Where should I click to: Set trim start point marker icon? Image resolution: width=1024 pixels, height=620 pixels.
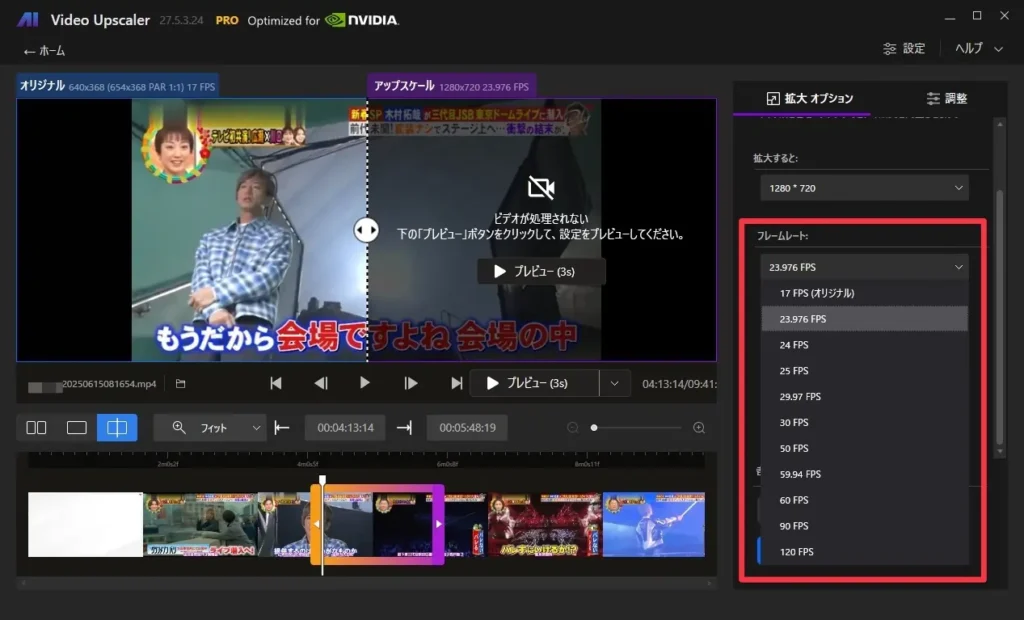tap(282, 428)
